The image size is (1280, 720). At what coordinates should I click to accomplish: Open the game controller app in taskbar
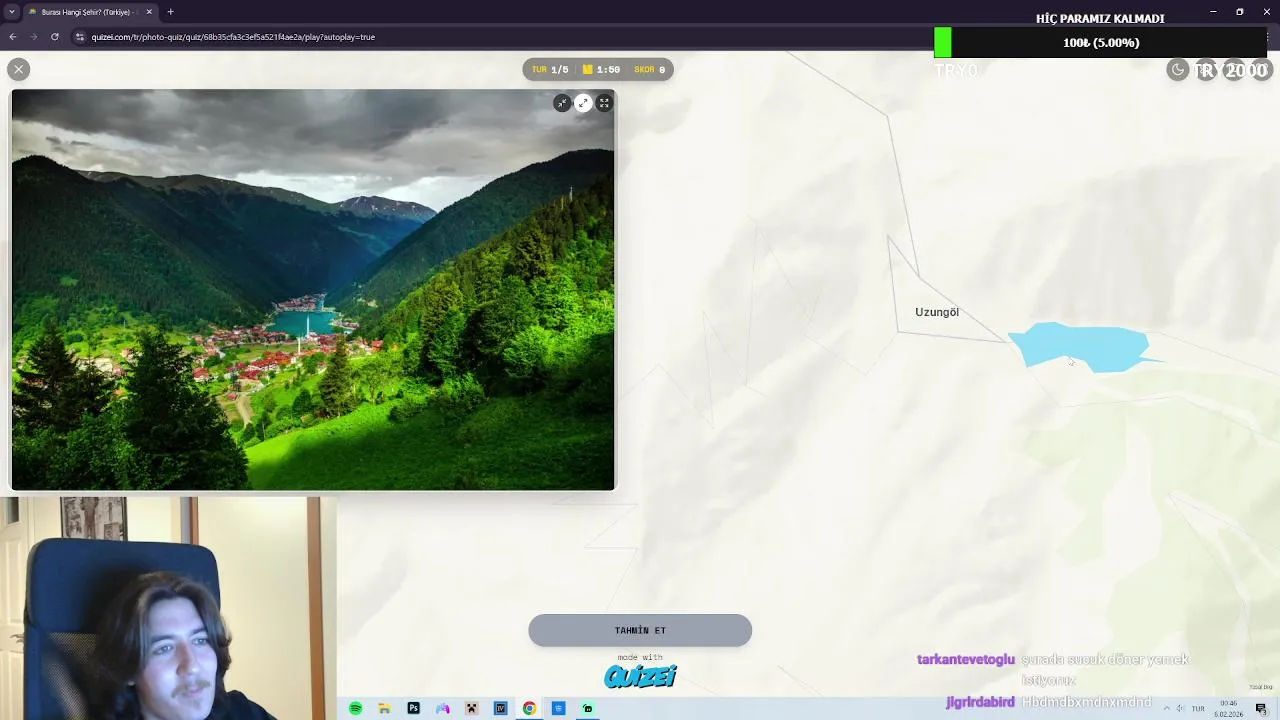click(442, 708)
